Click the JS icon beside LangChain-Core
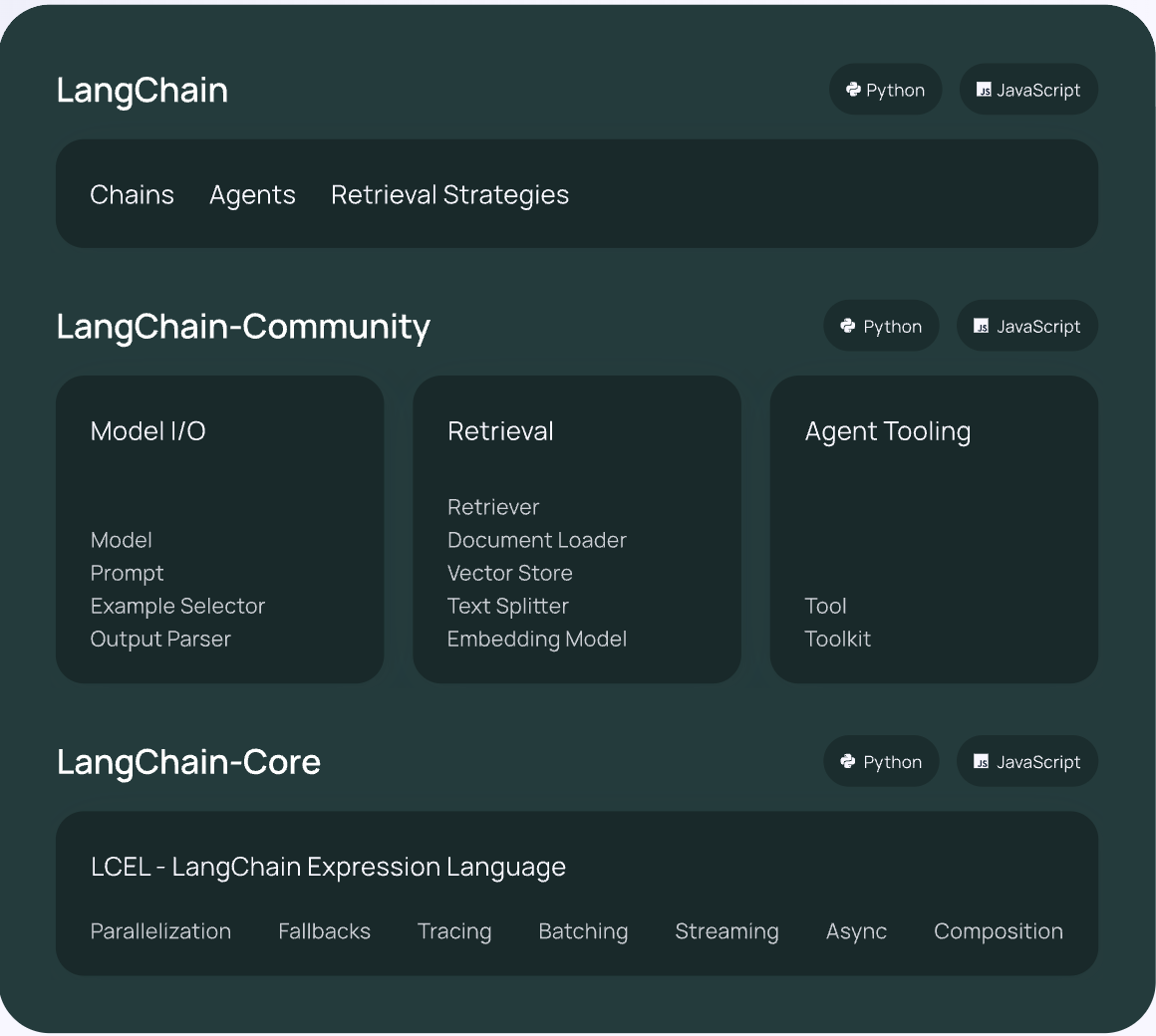The image size is (1156, 1036). coord(982,762)
